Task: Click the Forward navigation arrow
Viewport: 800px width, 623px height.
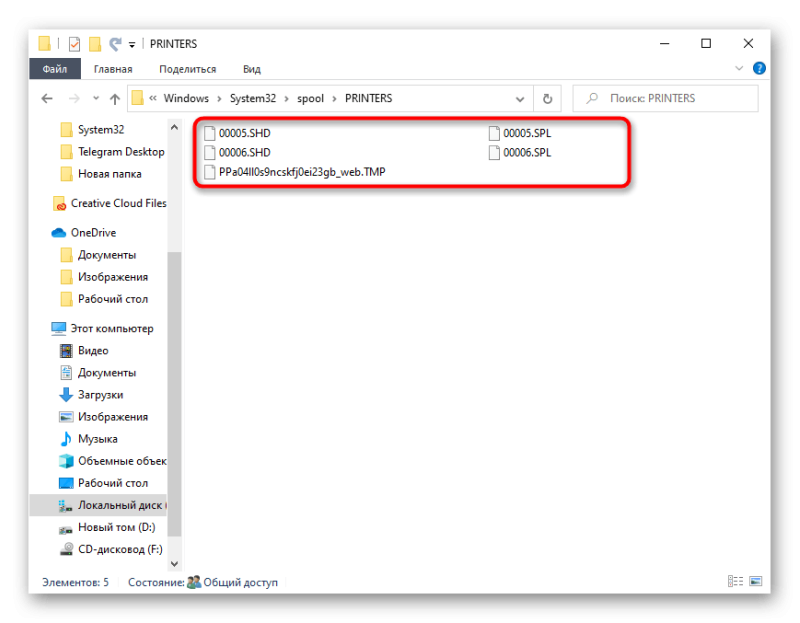Action: (74, 98)
